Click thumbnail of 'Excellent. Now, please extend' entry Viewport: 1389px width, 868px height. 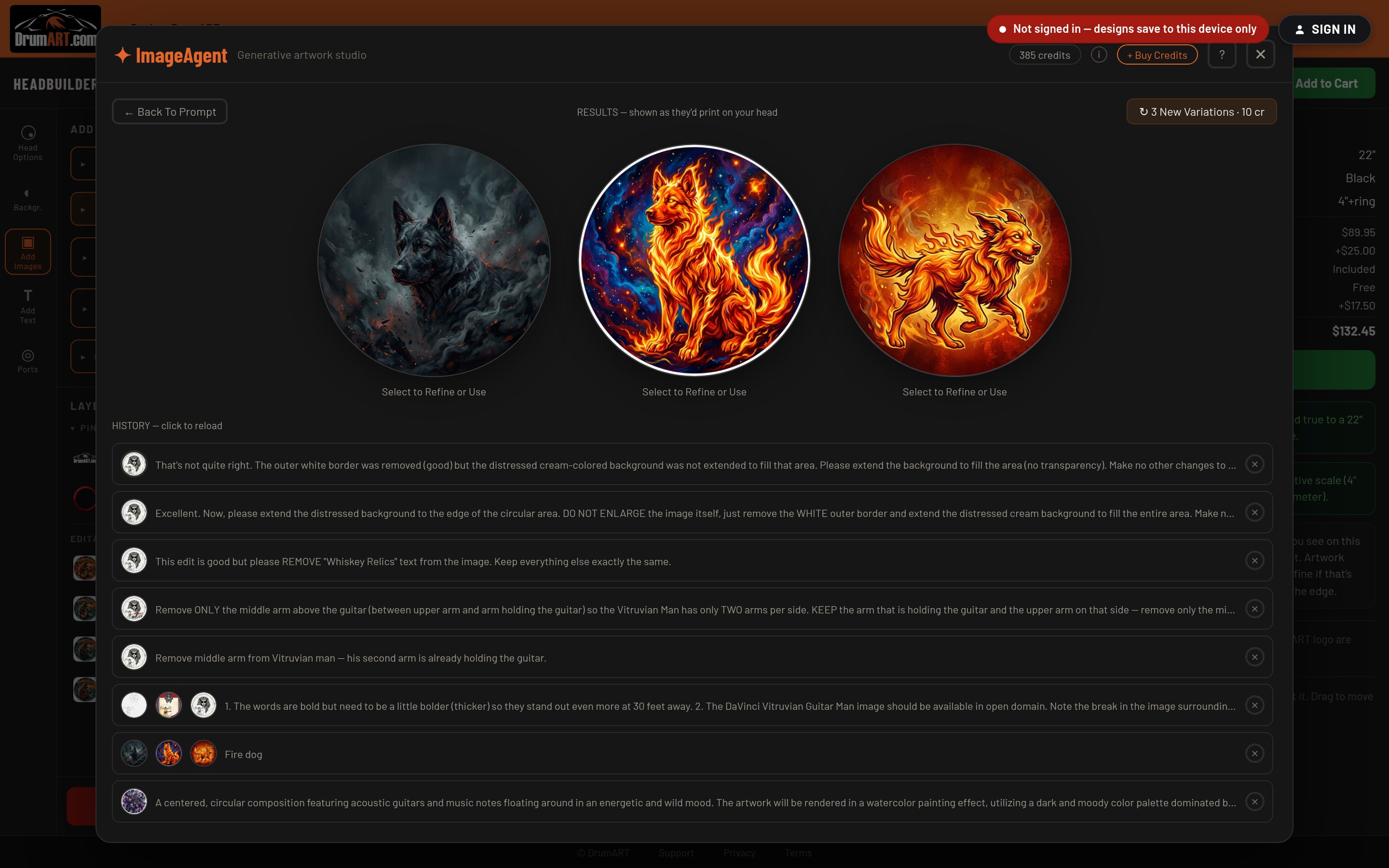134,513
